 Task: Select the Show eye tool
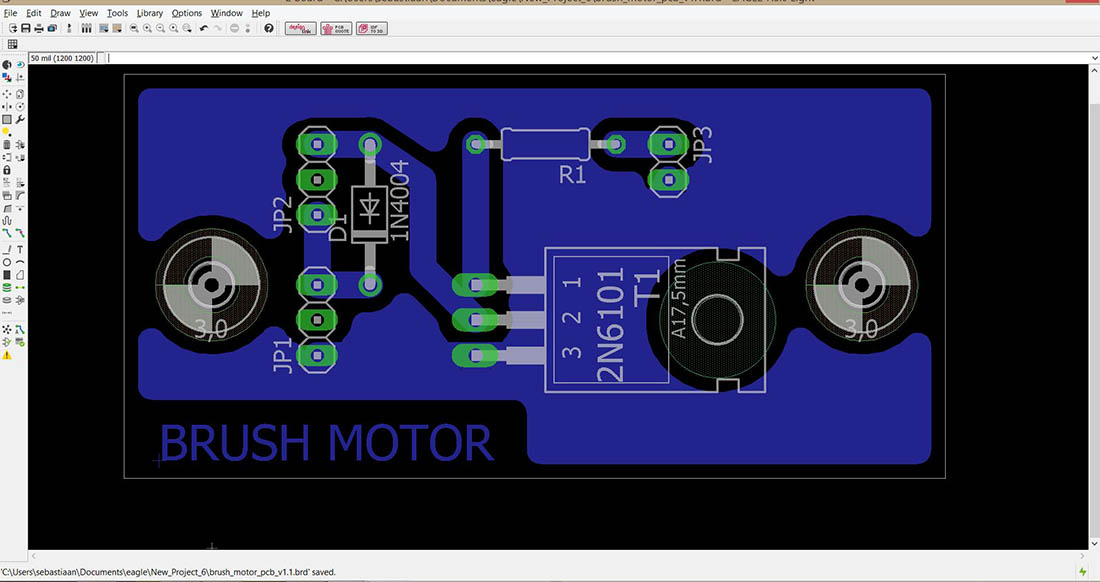(x=20, y=65)
